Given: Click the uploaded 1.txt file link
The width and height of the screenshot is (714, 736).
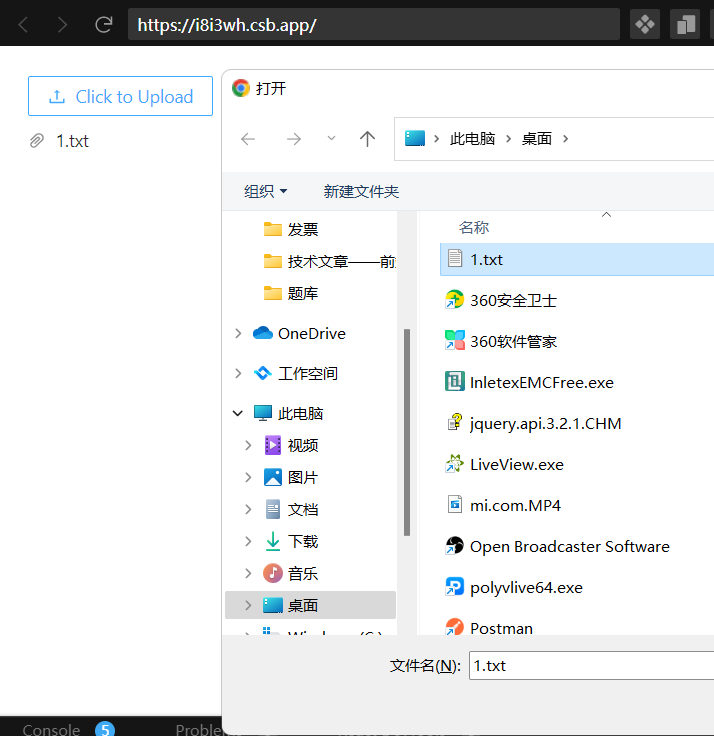Looking at the screenshot, I should pos(72,141).
